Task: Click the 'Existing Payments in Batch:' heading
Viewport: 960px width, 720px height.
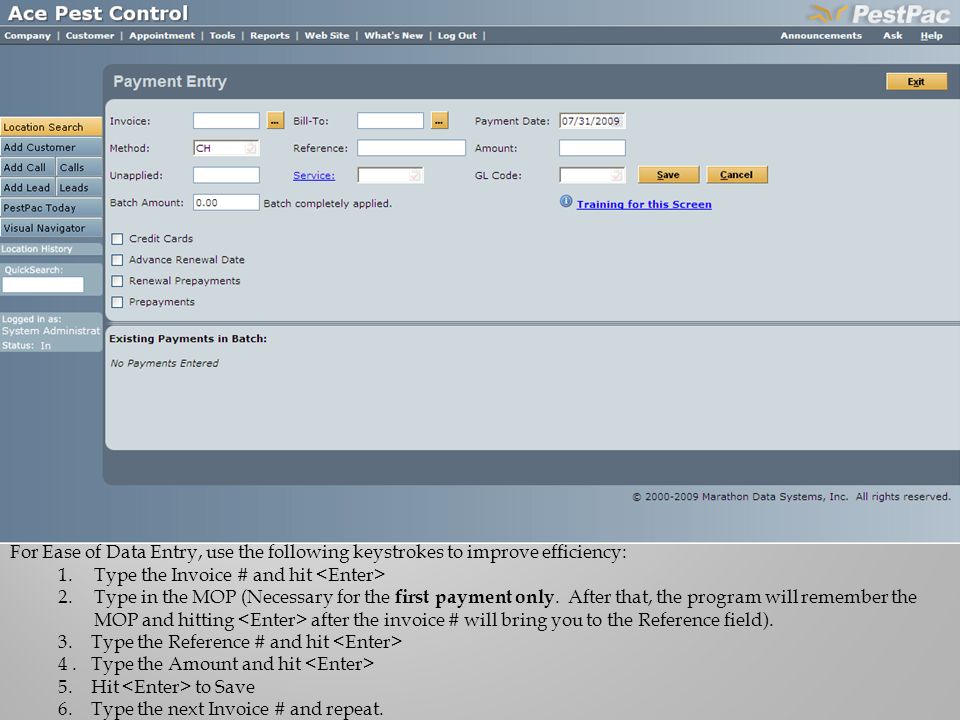Action: click(188, 339)
